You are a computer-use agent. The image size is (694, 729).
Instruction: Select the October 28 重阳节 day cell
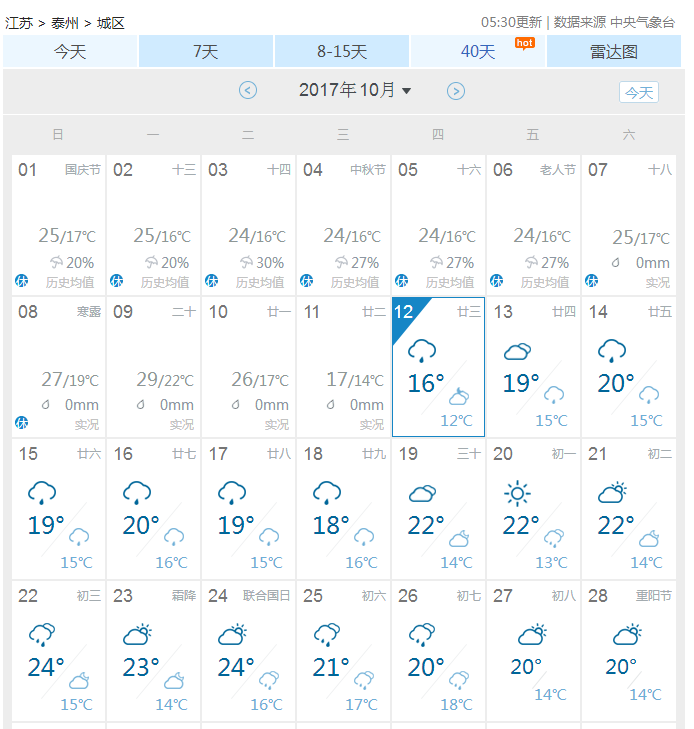pos(628,650)
